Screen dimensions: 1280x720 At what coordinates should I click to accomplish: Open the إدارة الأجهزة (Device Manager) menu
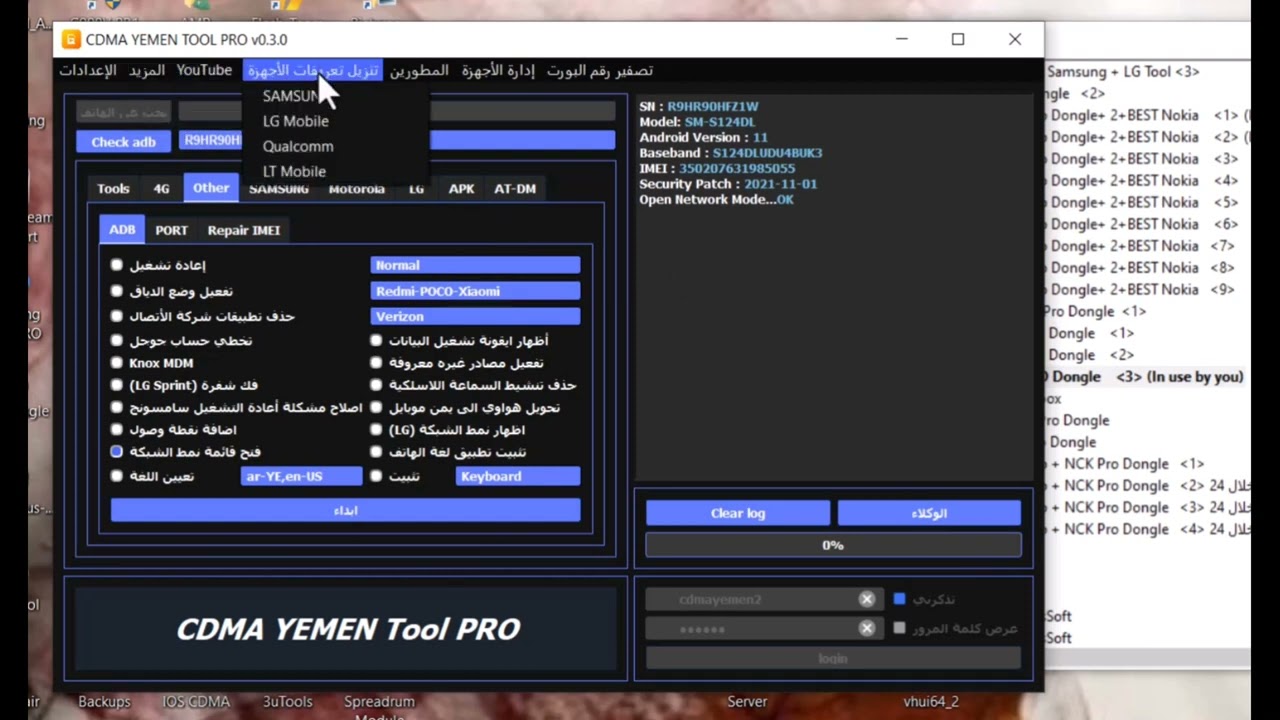click(498, 70)
